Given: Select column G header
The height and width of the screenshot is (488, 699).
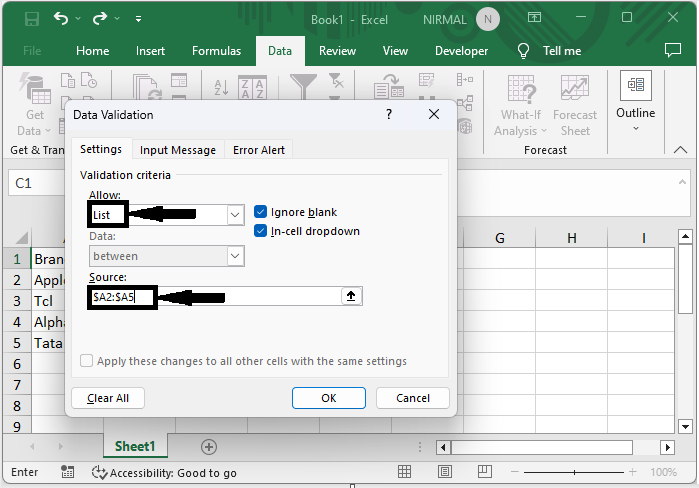Looking at the screenshot, I should click(500, 238).
